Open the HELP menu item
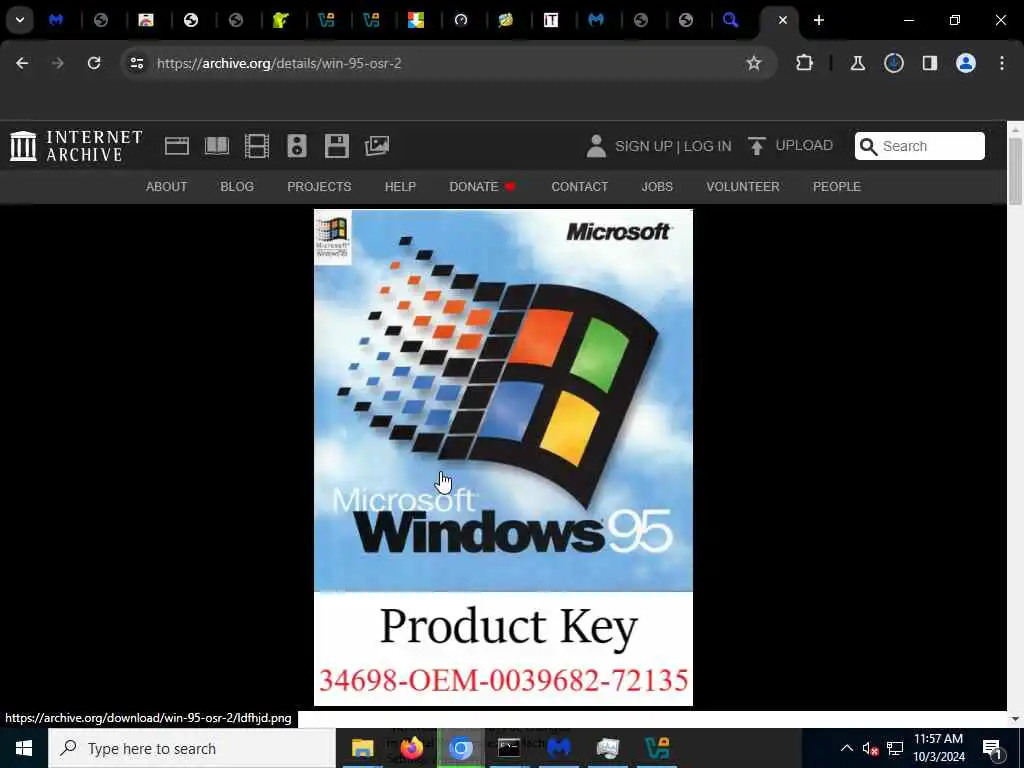 pyautogui.click(x=400, y=187)
